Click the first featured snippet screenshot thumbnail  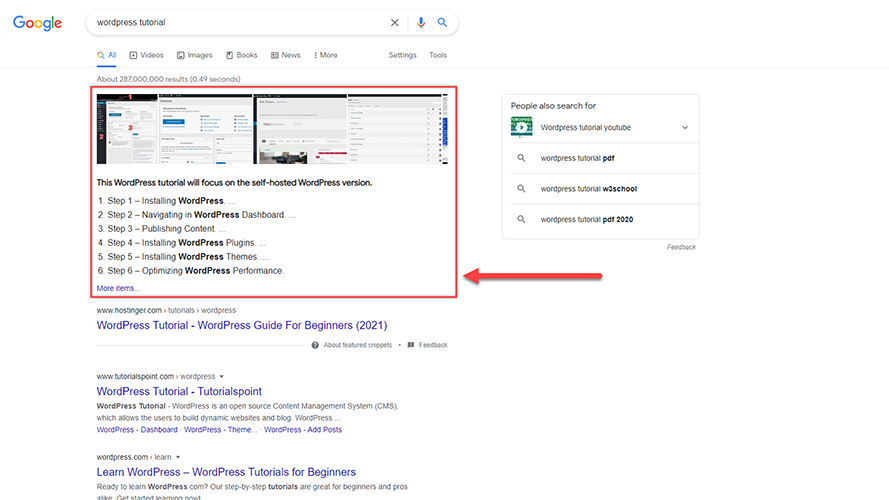pyautogui.click(x=127, y=129)
